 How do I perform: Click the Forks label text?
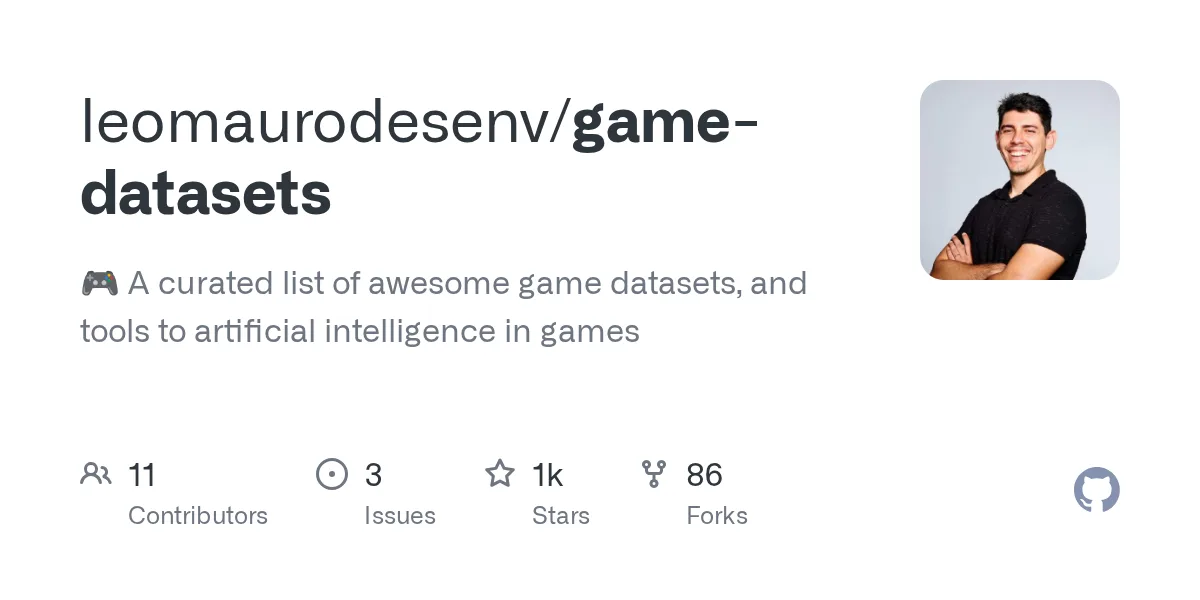(717, 516)
